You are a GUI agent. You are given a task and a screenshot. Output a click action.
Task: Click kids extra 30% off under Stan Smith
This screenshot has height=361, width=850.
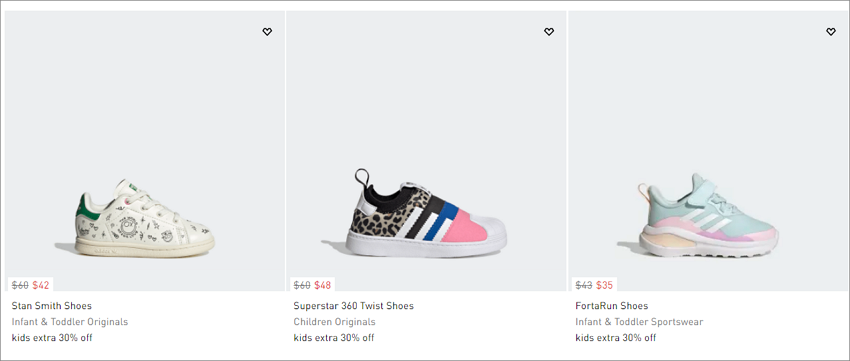pyautogui.click(x=52, y=338)
